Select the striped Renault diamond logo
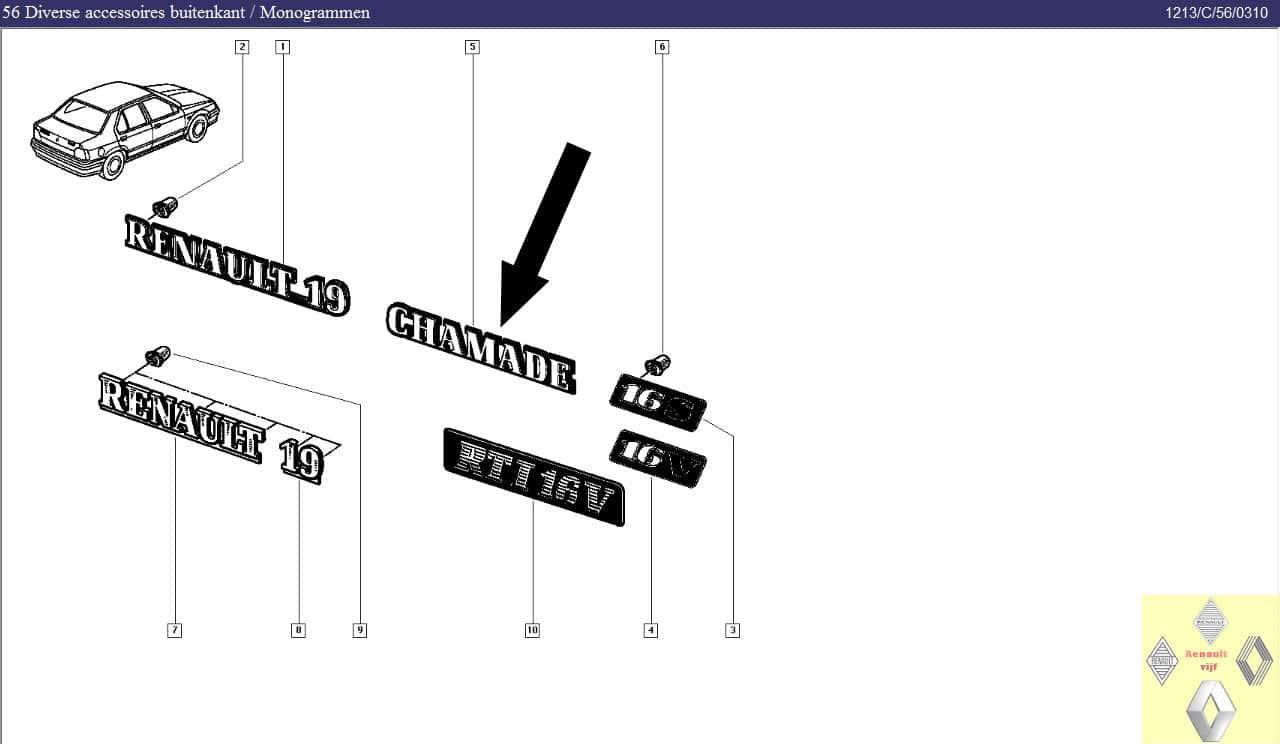1280x744 pixels. (1254, 661)
